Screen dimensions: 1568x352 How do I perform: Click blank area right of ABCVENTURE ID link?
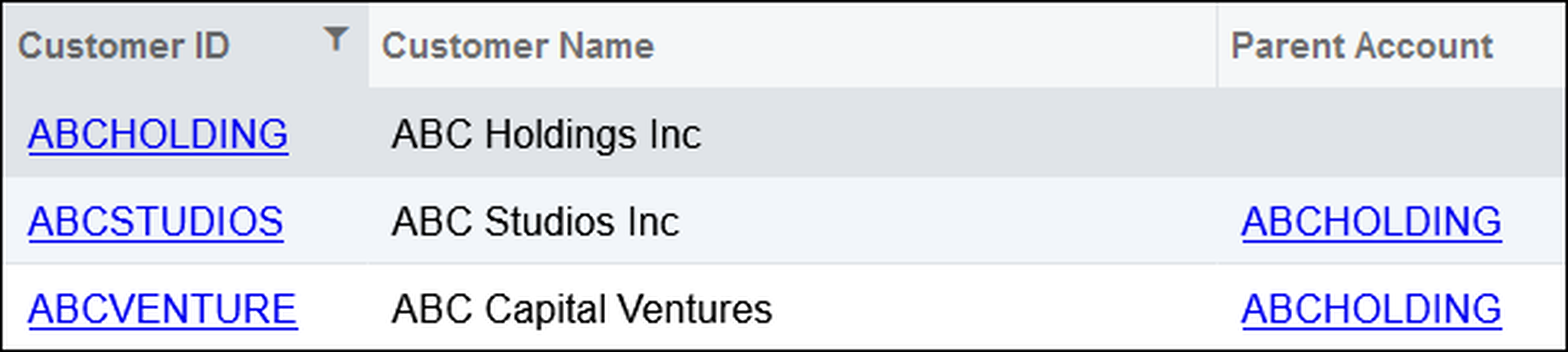(x=334, y=309)
